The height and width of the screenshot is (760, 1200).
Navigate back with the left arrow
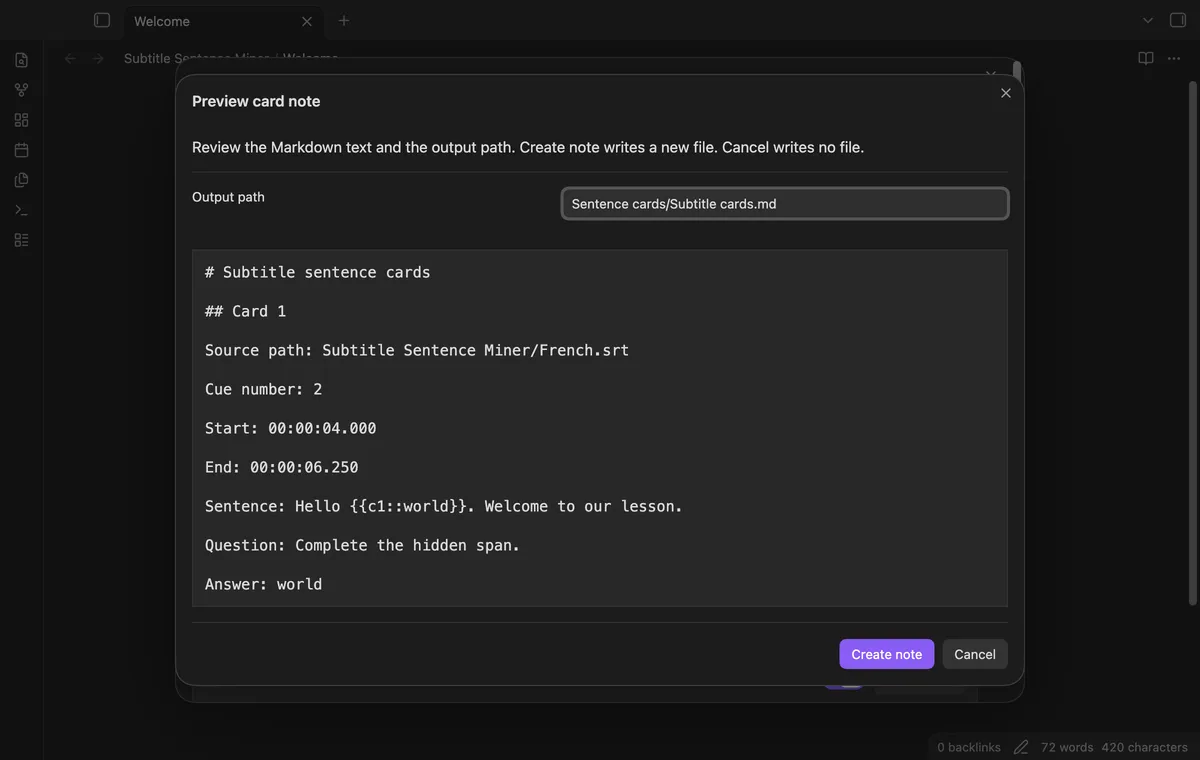coord(70,59)
